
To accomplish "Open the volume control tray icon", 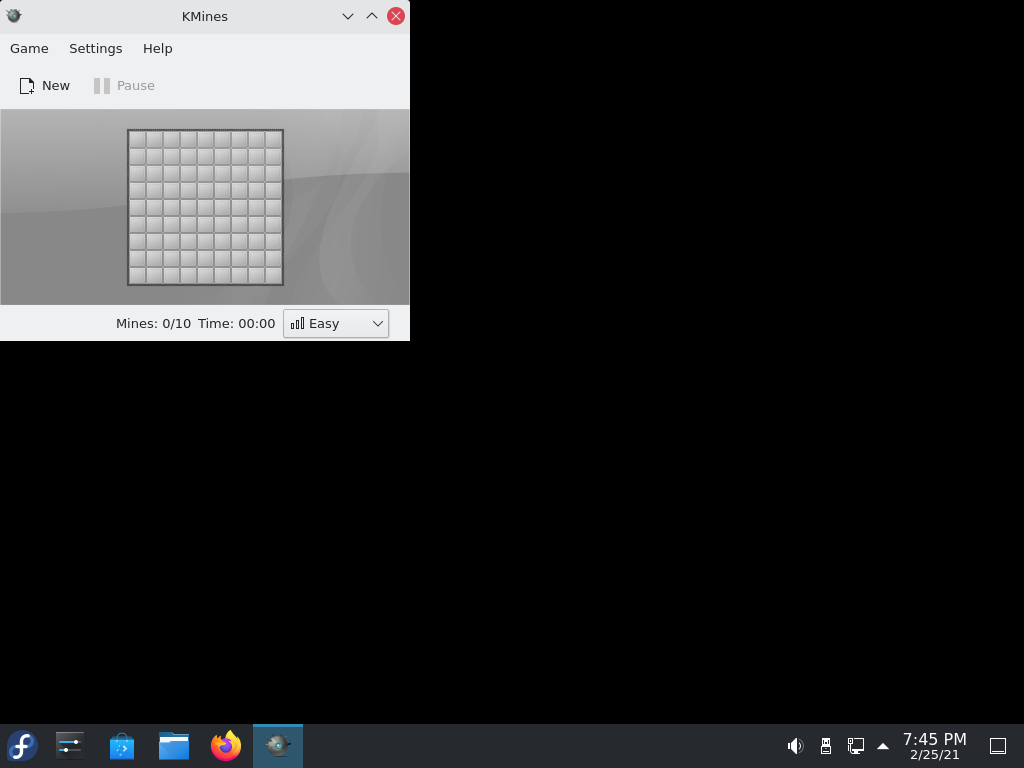I will (795, 746).
